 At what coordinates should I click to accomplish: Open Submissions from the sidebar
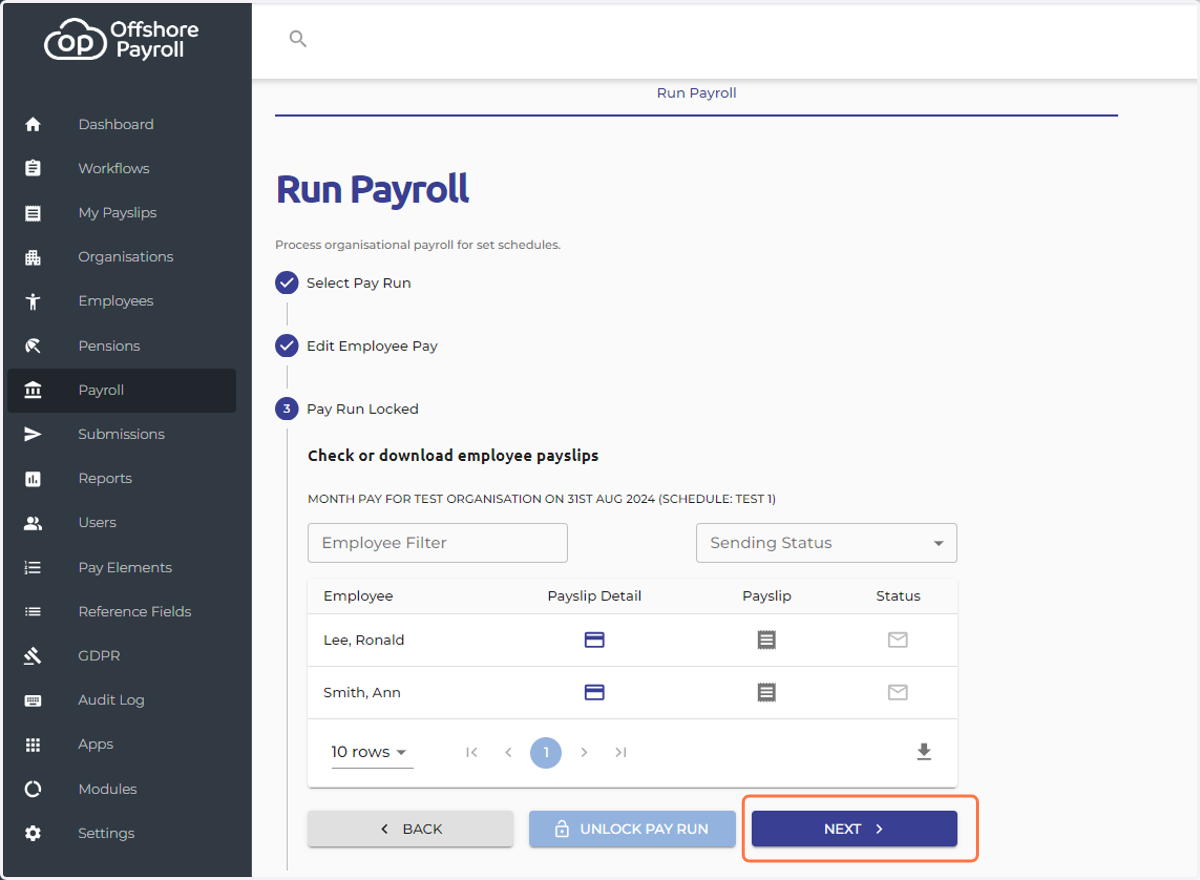pos(121,434)
